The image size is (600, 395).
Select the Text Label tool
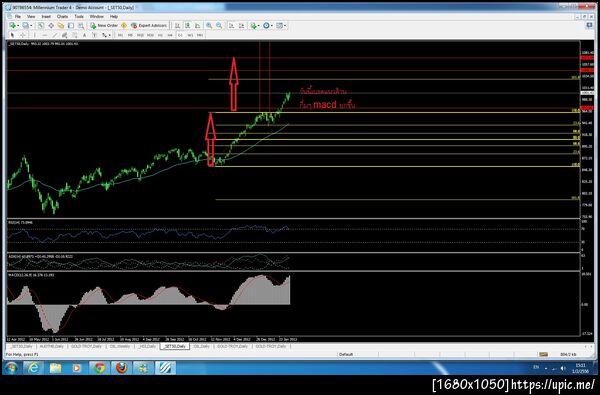[94, 35]
